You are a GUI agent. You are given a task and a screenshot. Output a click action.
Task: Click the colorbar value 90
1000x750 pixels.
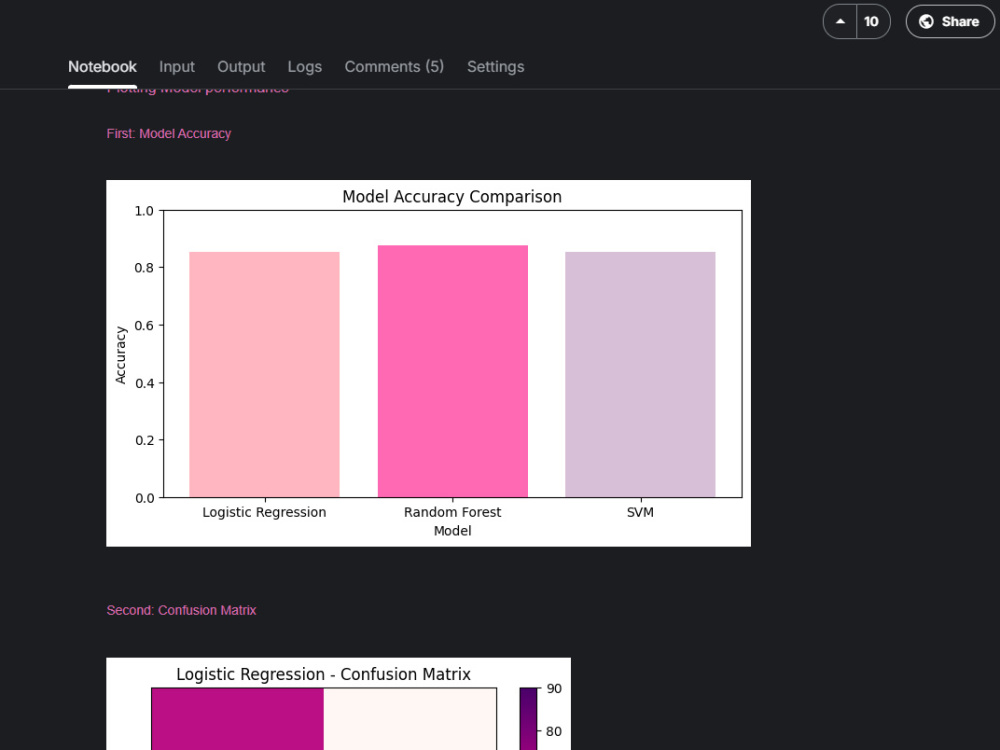pos(554,689)
